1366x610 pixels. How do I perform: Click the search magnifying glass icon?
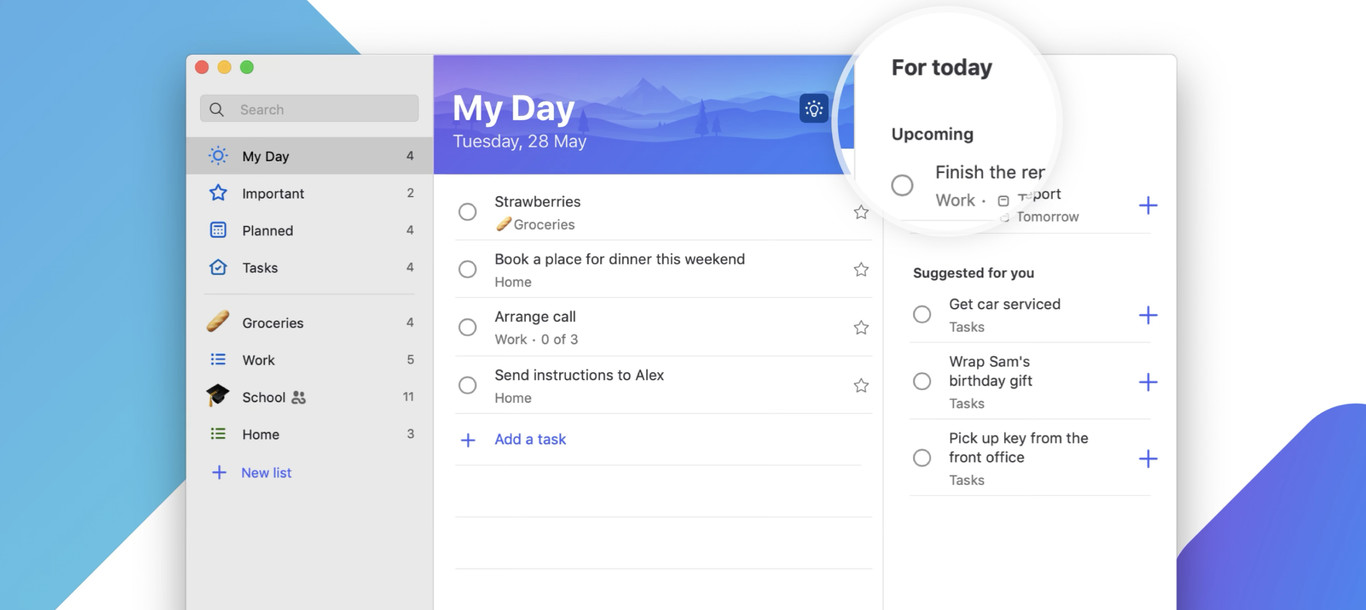point(216,108)
